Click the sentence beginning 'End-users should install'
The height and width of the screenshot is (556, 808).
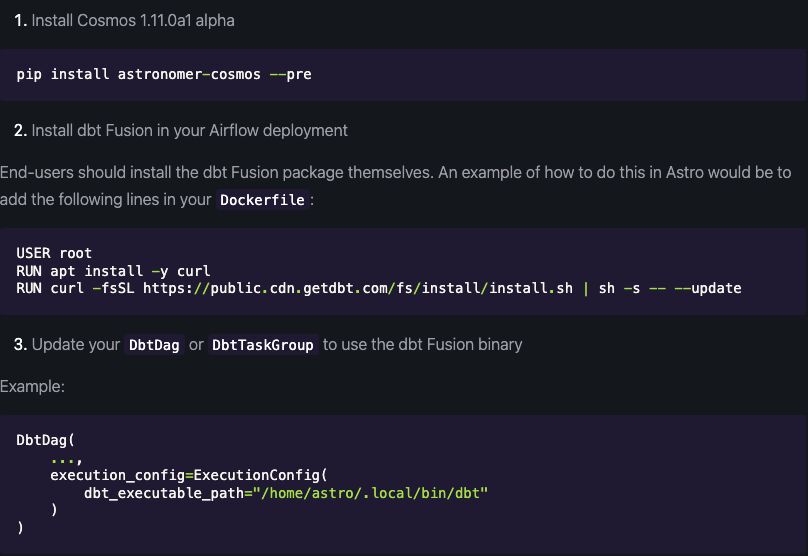tap(395, 186)
